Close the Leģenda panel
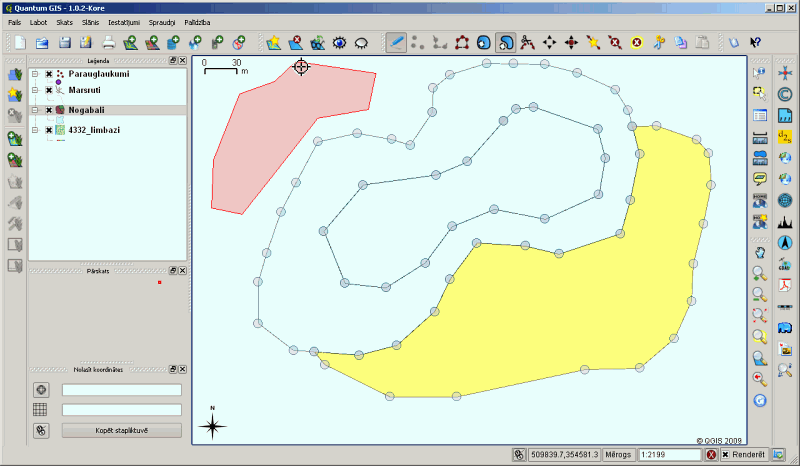Screen dimensions: 800x466 pos(182,61)
